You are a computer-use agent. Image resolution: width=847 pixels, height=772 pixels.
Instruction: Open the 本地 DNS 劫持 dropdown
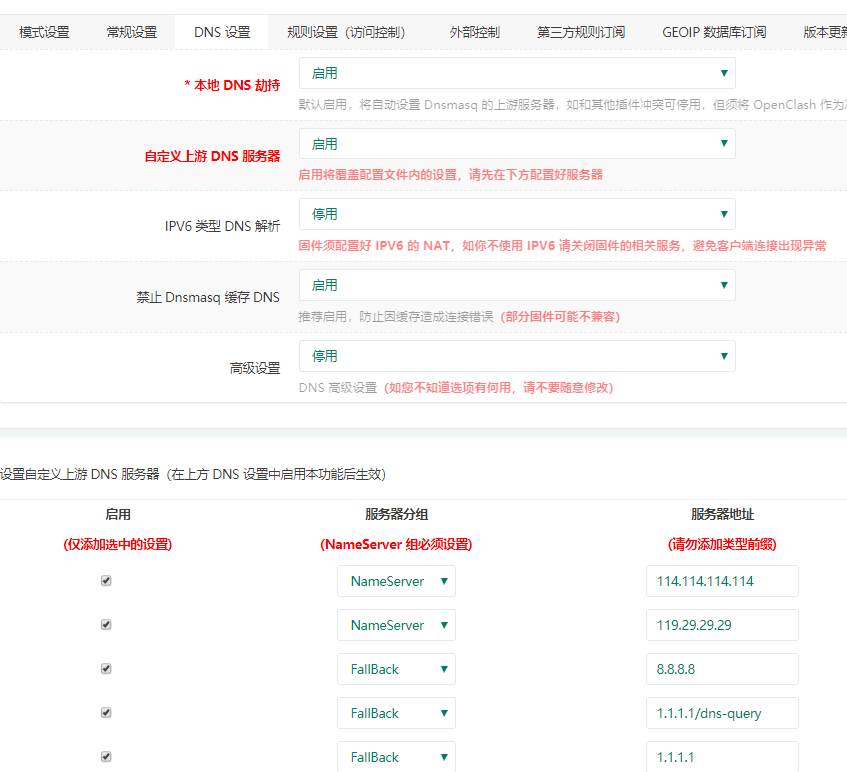click(x=516, y=73)
